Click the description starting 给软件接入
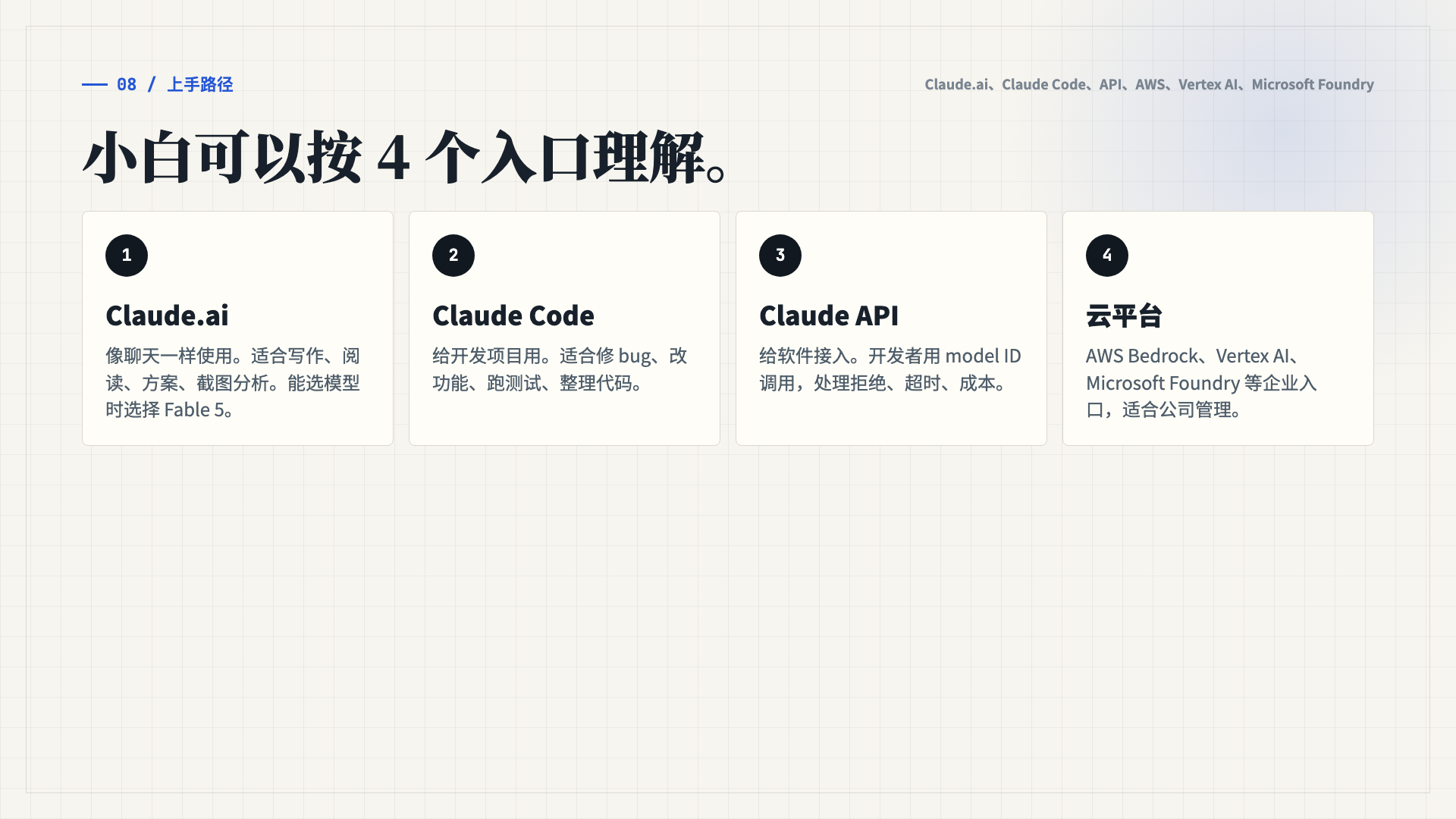The width and height of the screenshot is (1456, 819). click(x=890, y=369)
